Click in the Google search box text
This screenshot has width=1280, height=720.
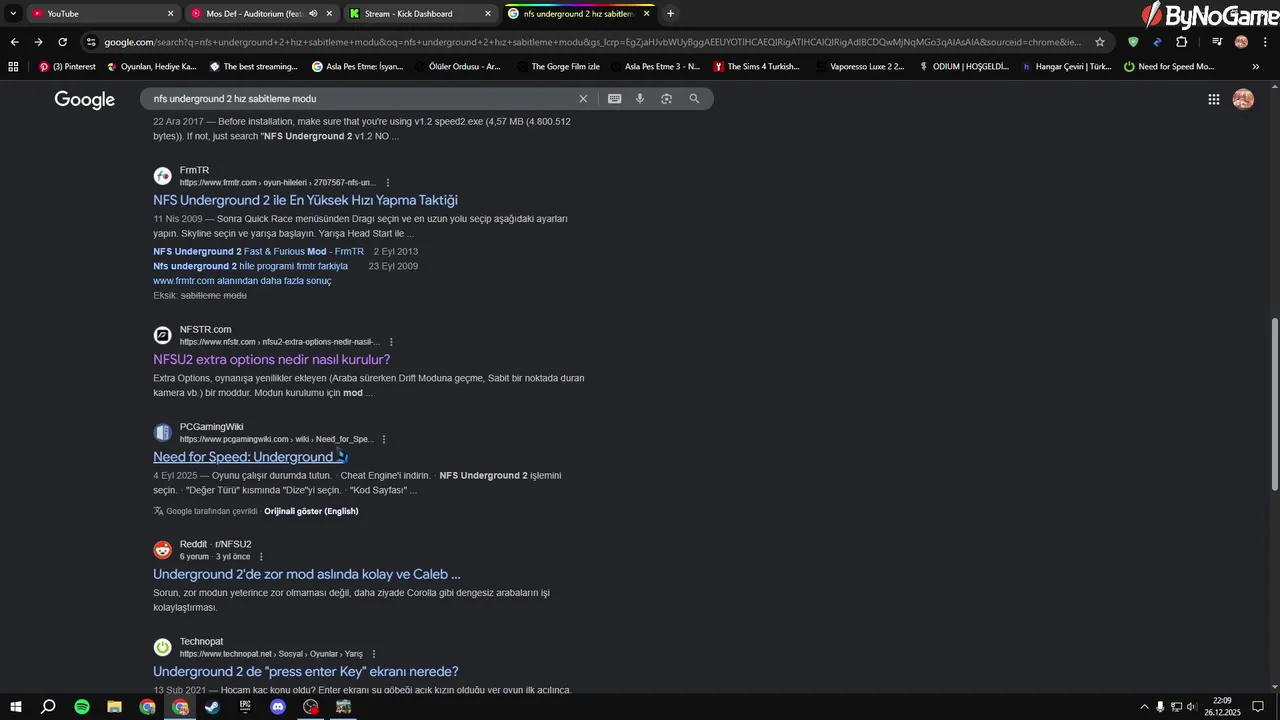(234, 99)
